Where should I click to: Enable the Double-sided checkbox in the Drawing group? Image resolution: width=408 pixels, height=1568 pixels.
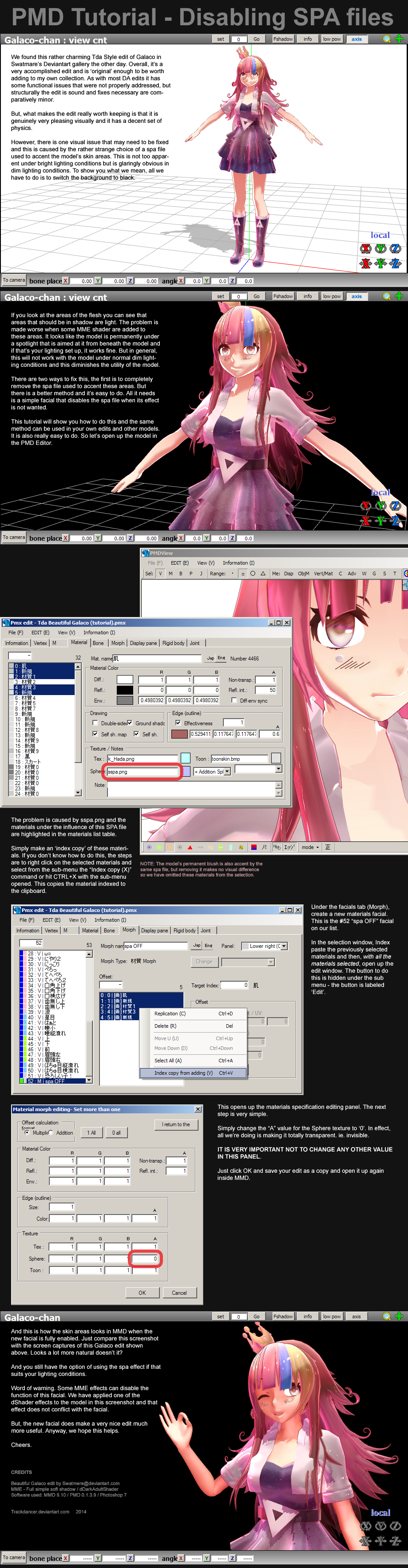[x=95, y=723]
